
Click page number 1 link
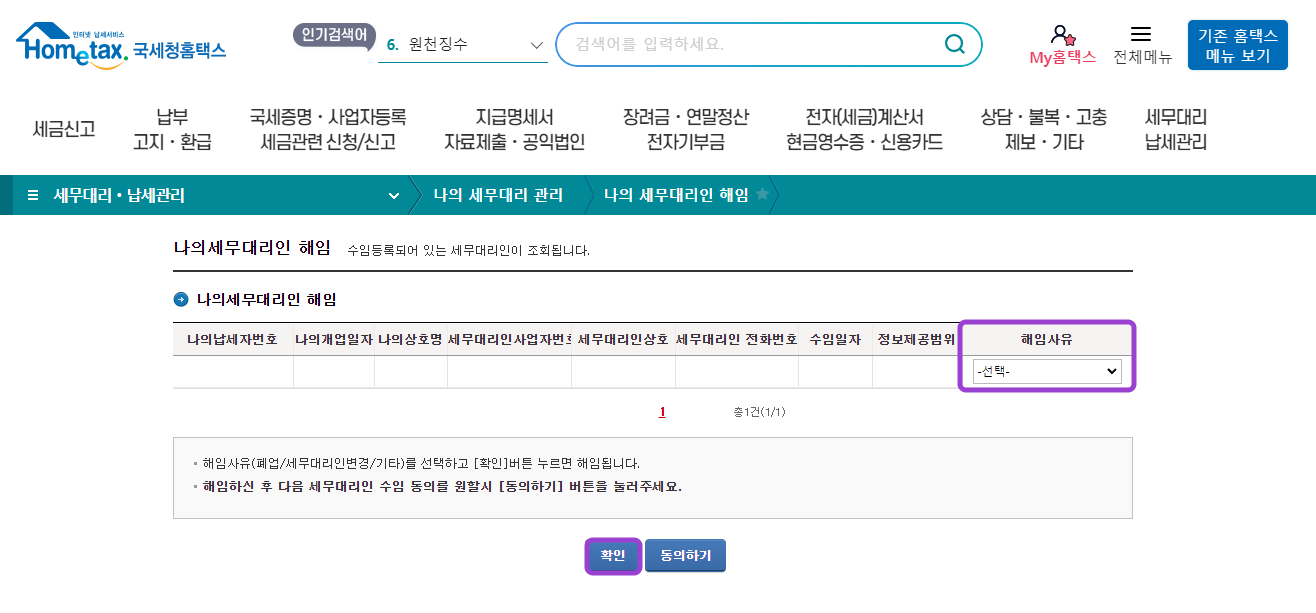[x=662, y=410]
